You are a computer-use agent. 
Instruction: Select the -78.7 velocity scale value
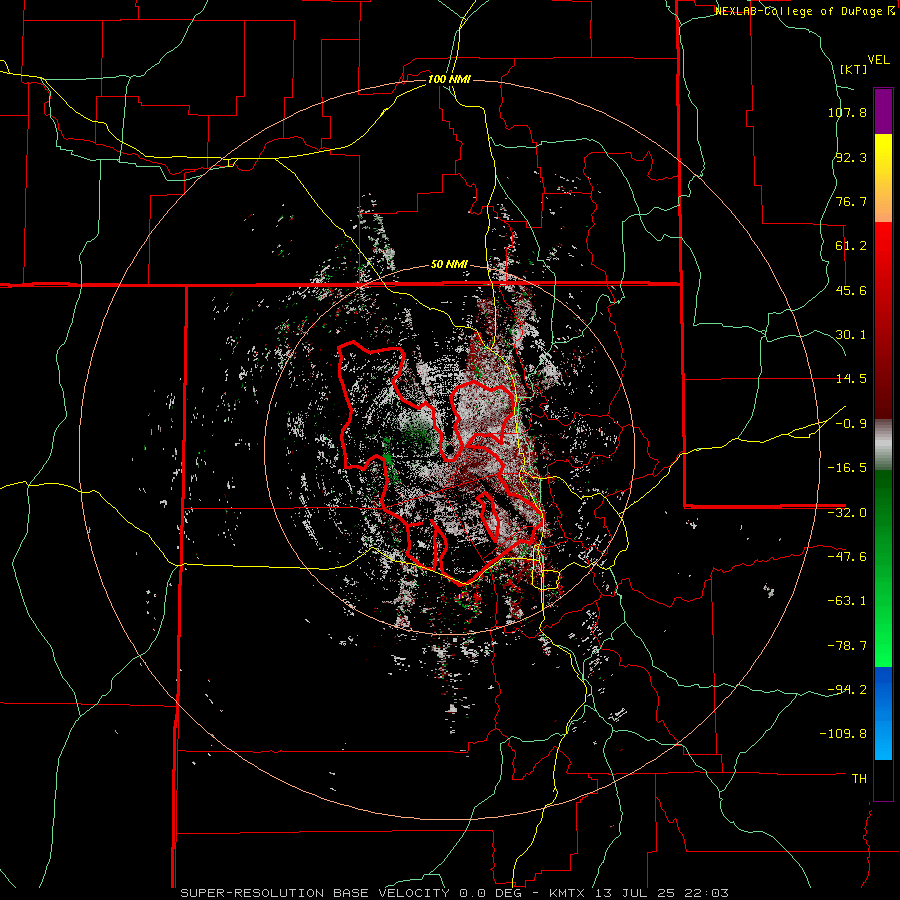(847, 646)
